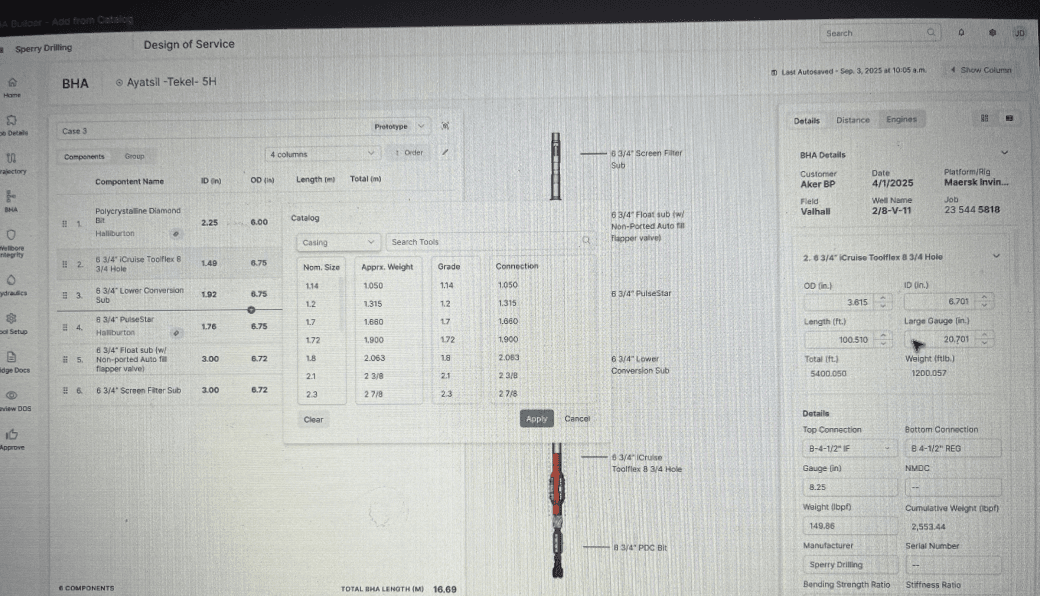
Task: Open the 4 columns dropdown
Action: (x=322, y=154)
